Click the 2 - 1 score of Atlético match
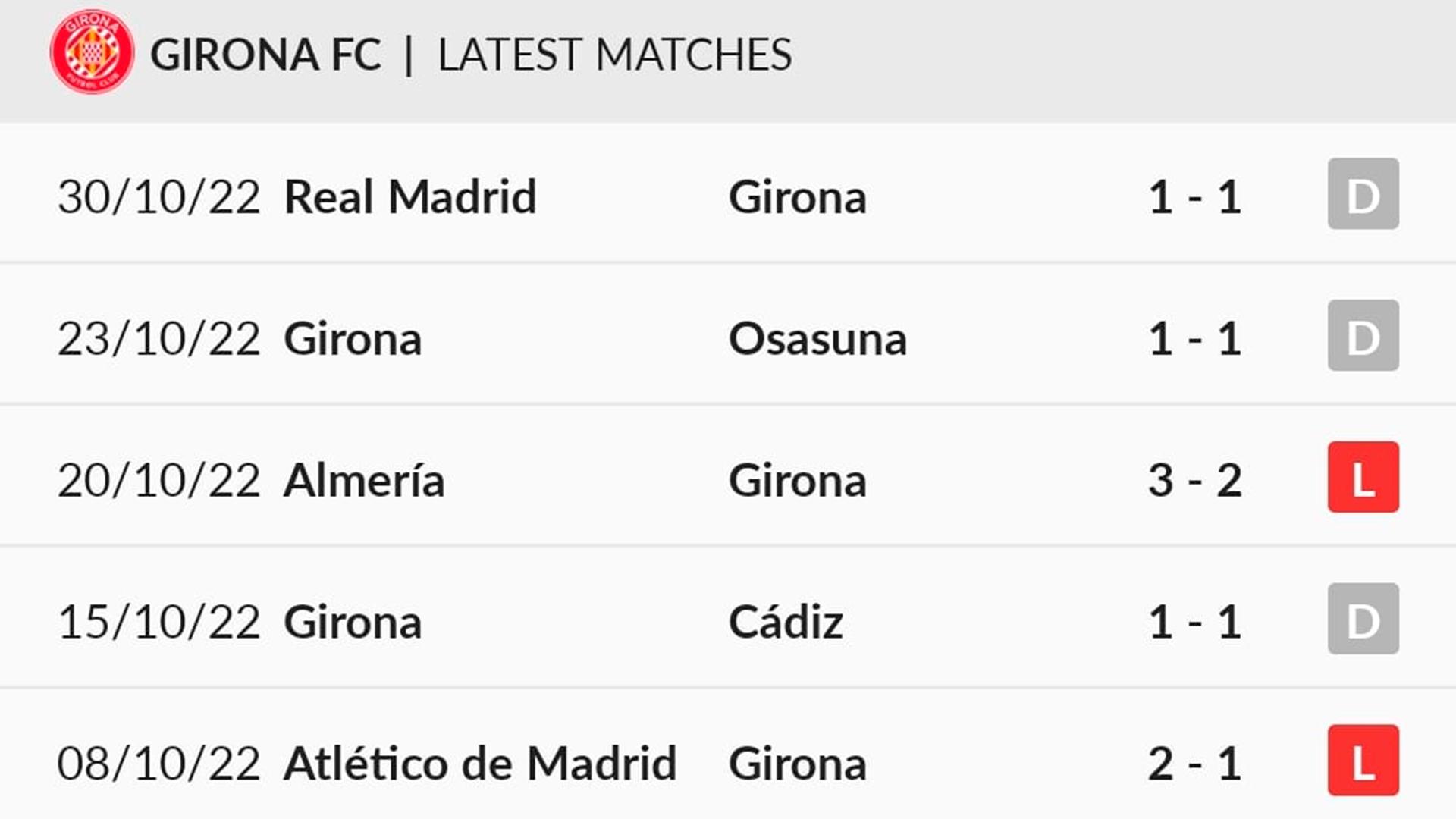 pyautogui.click(x=1195, y=764)
